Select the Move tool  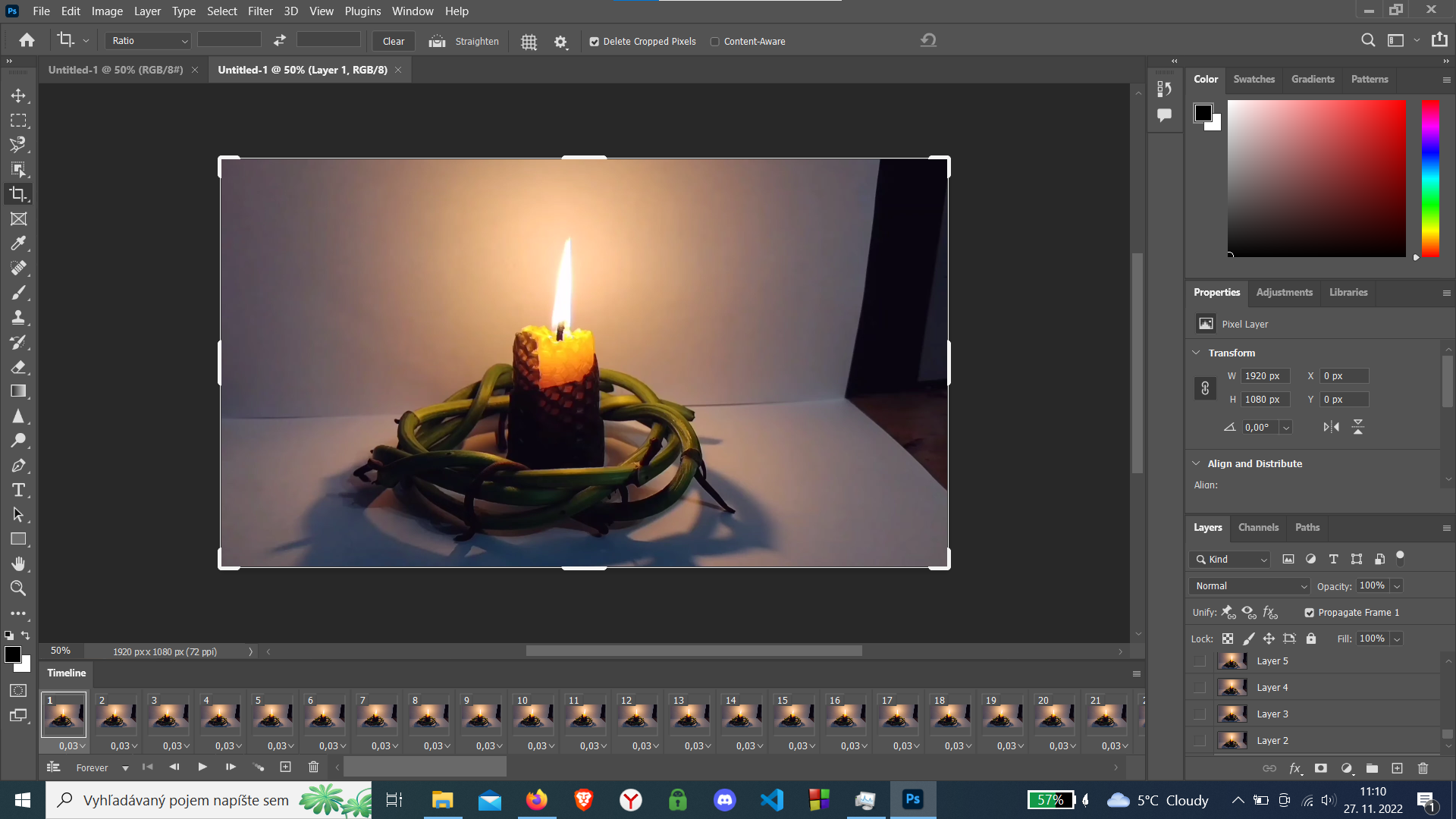pyautogui.click(x=18, y=96)
